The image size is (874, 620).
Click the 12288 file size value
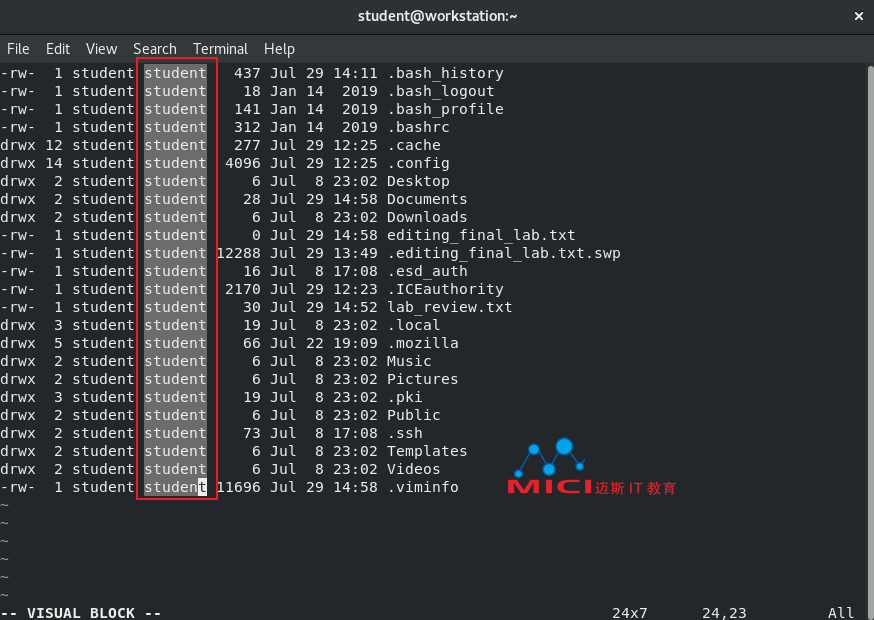(238, 253)
